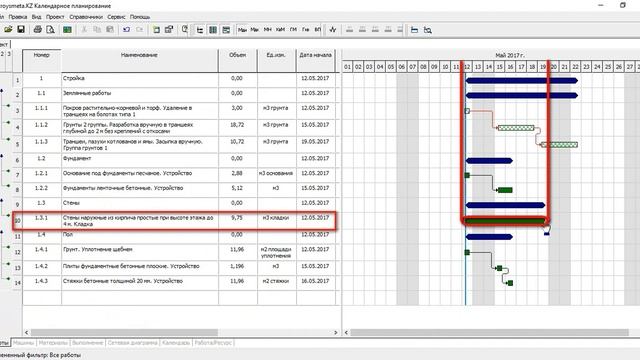Screen dimensions: 640x360
Task: Open the Проект menu
Action: (55, 17)
